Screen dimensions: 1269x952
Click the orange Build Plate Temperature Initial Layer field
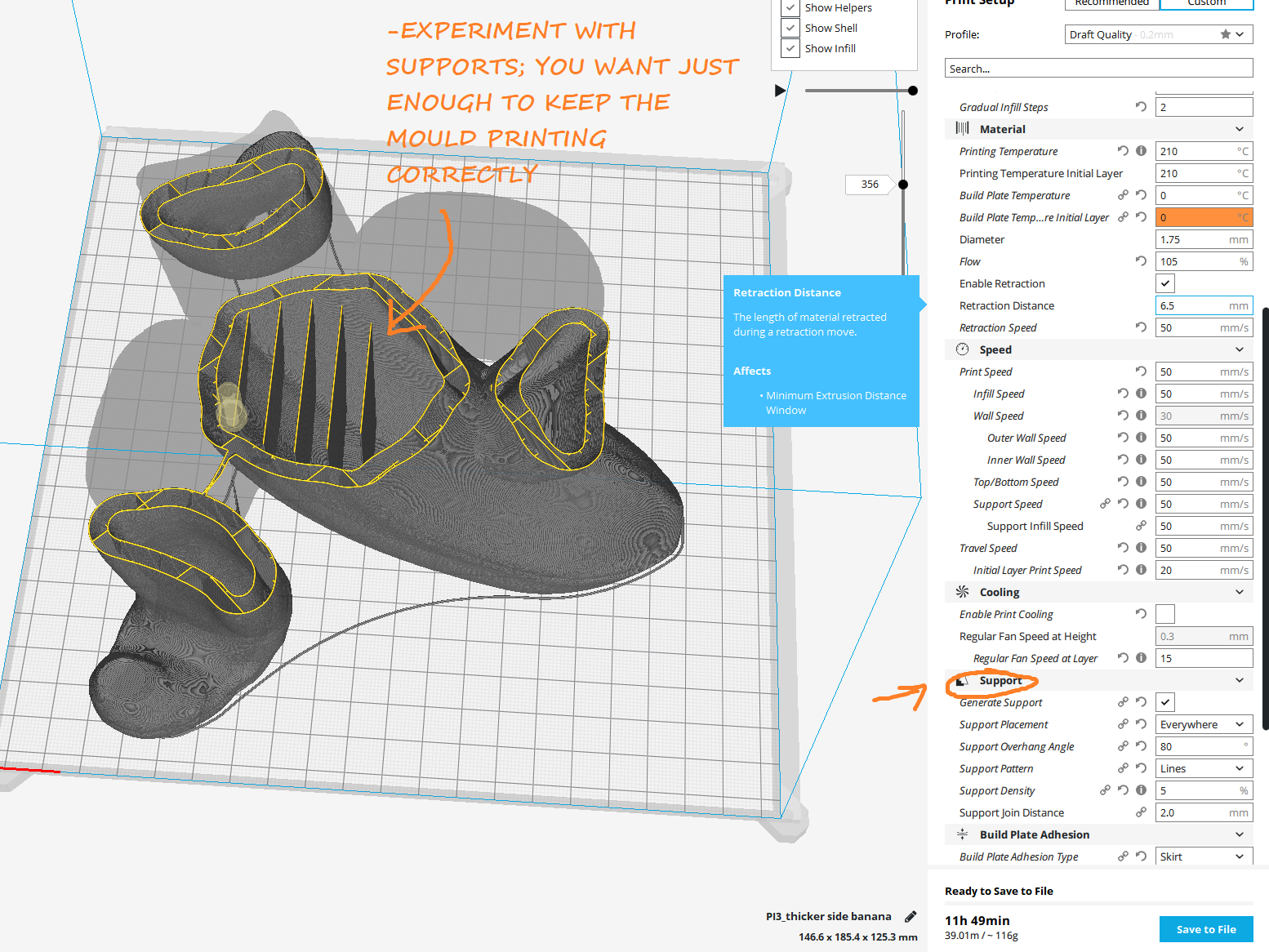point(1204,217)
